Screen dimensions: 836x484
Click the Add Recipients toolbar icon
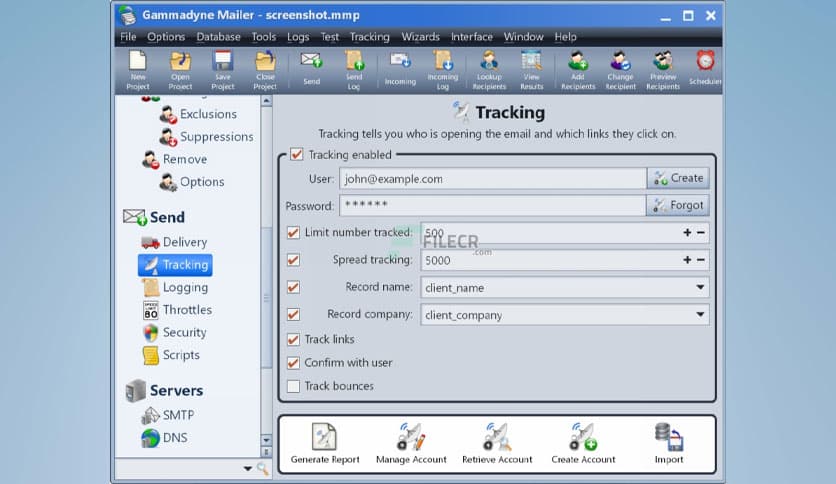pyautogui.click(x=578, y=68)
